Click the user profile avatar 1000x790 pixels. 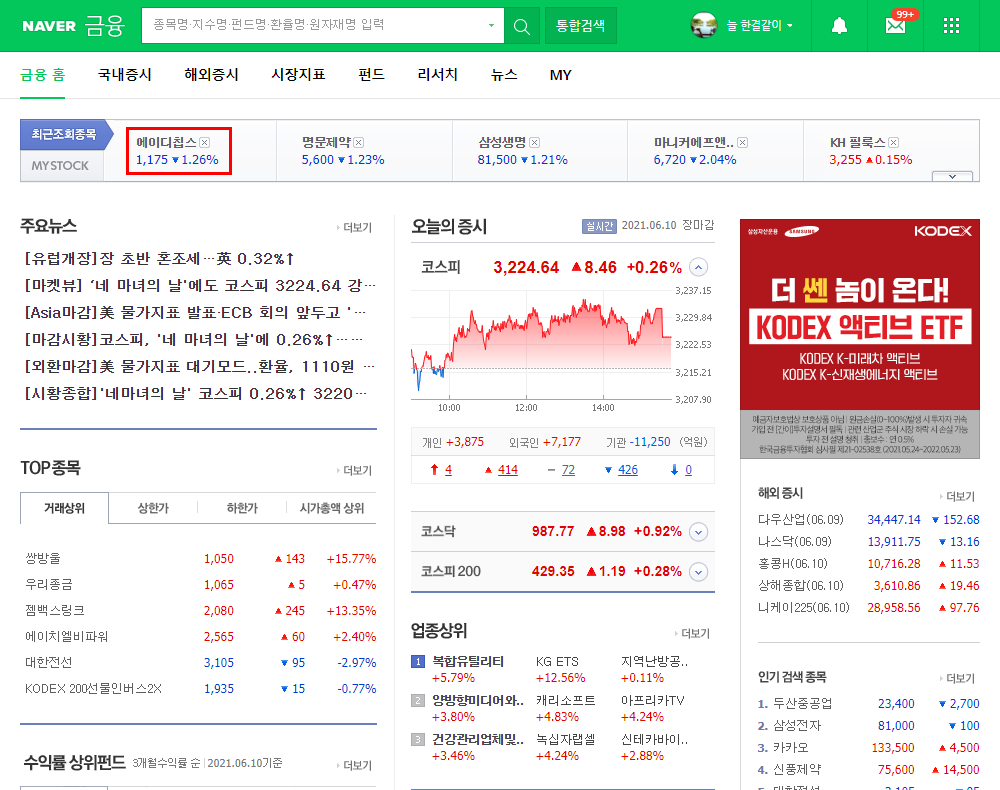[704, 26]
